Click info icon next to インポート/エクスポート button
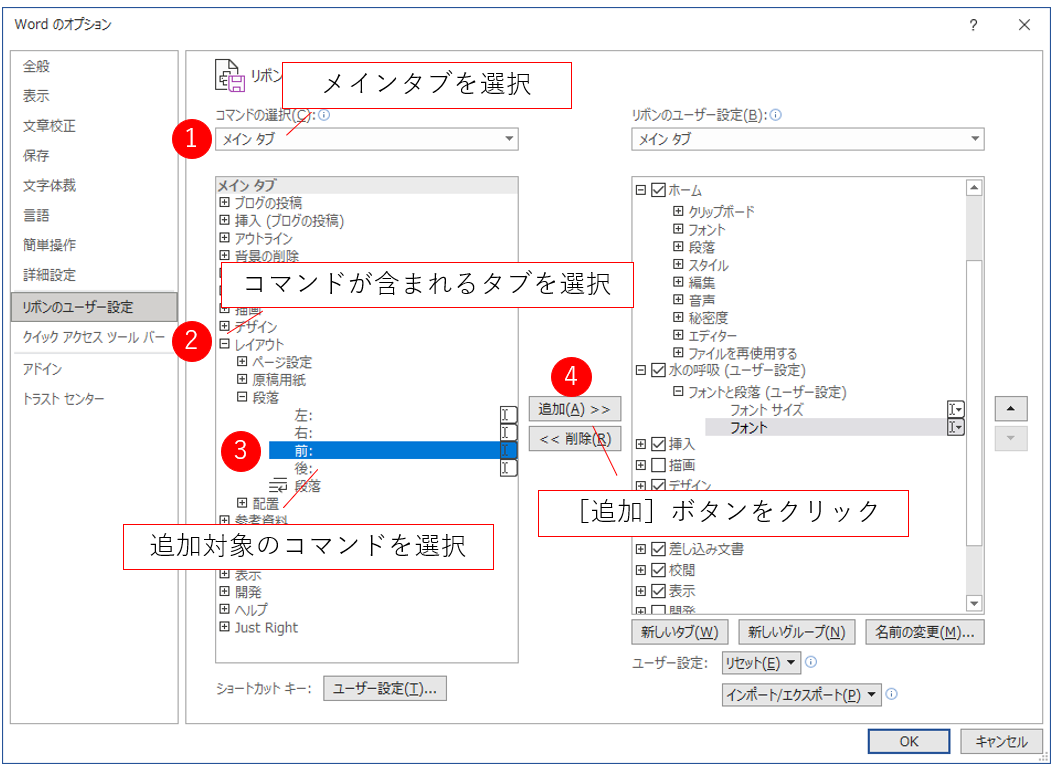This screenshot has width=1056, height=775. [891, 694]
